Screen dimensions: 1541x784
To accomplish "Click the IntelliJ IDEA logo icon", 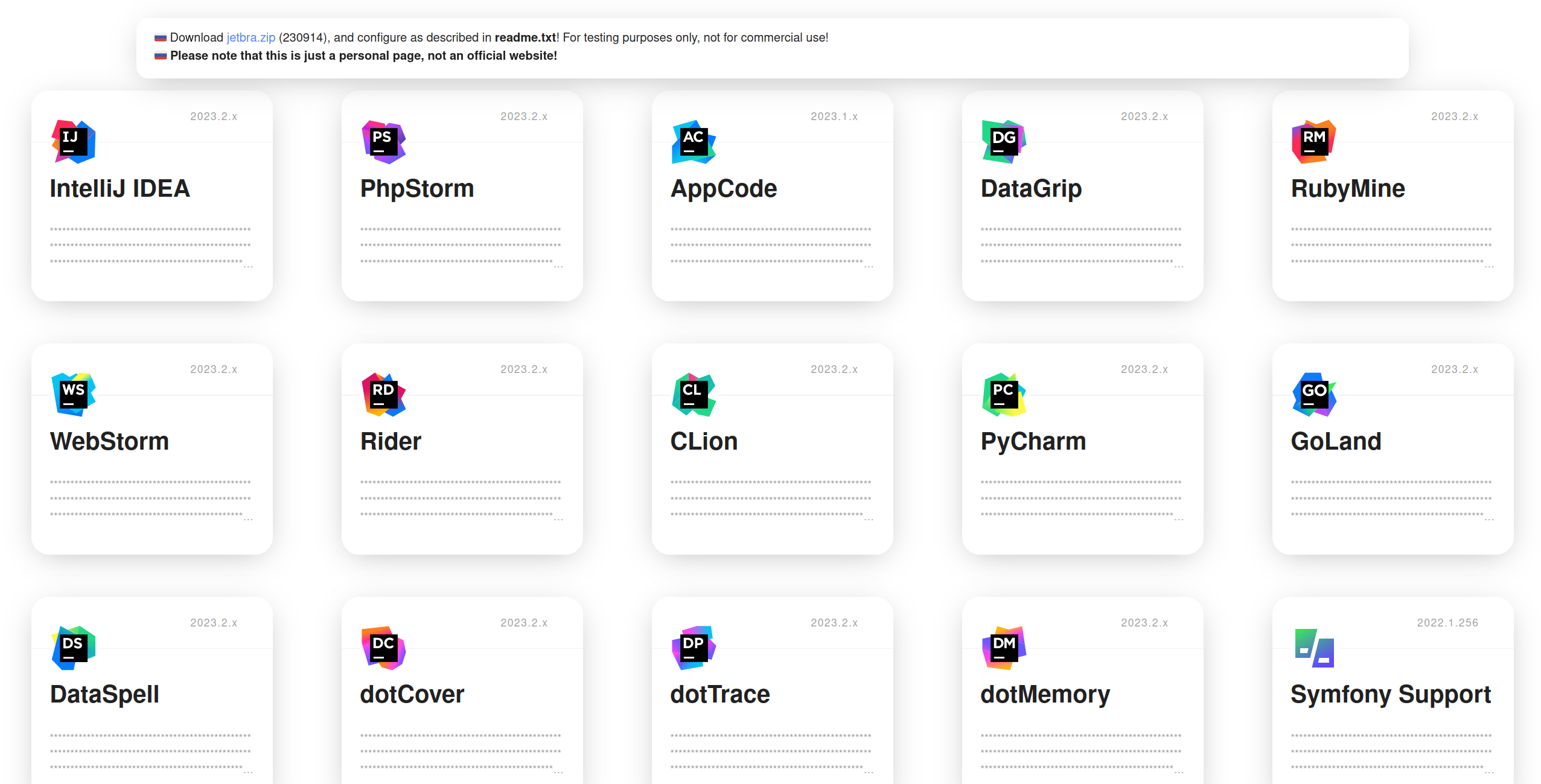I will (x=73, y=142).
